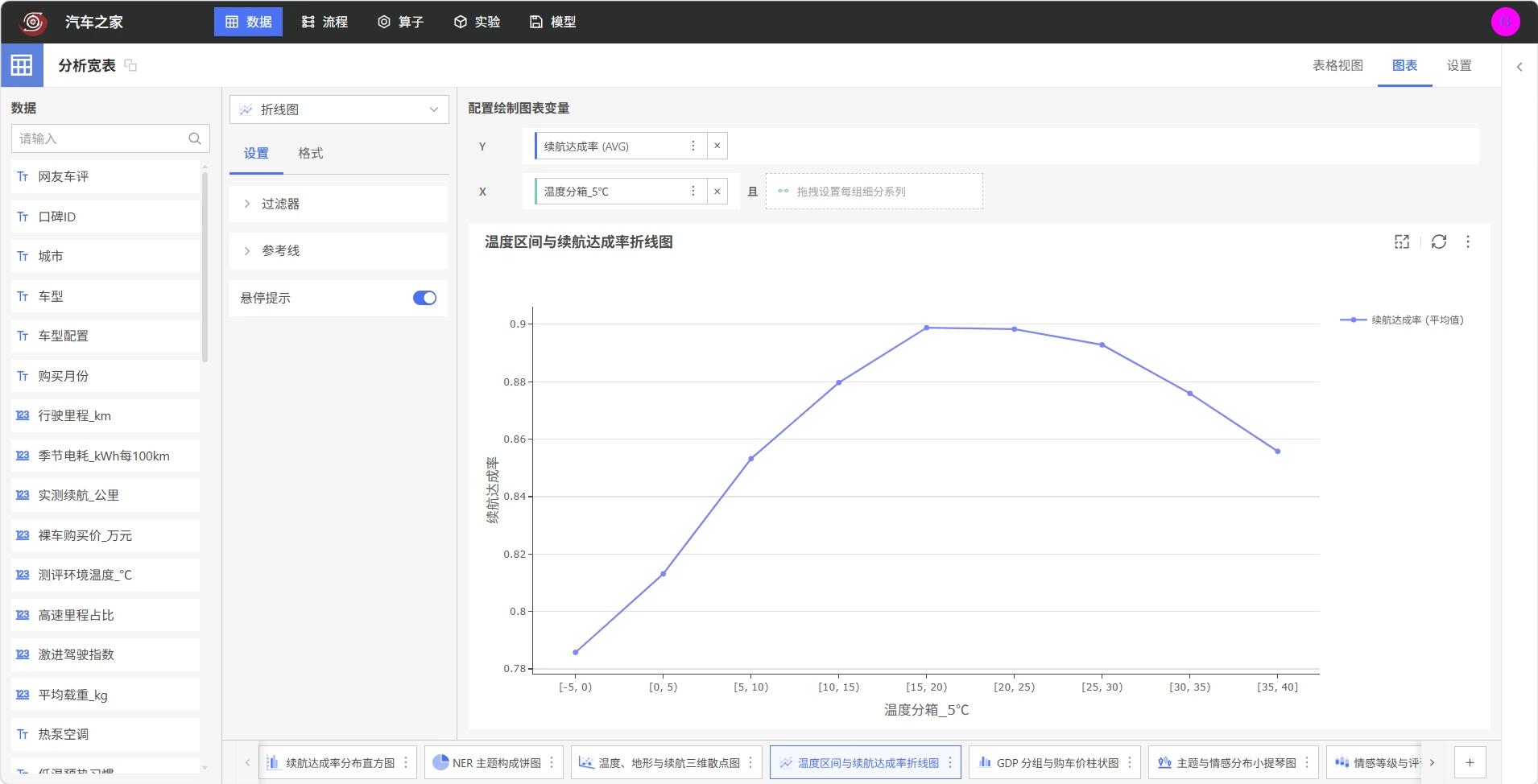Select the 城市 field
Viewport: 1538px width, 784px height.
(105, 256)
